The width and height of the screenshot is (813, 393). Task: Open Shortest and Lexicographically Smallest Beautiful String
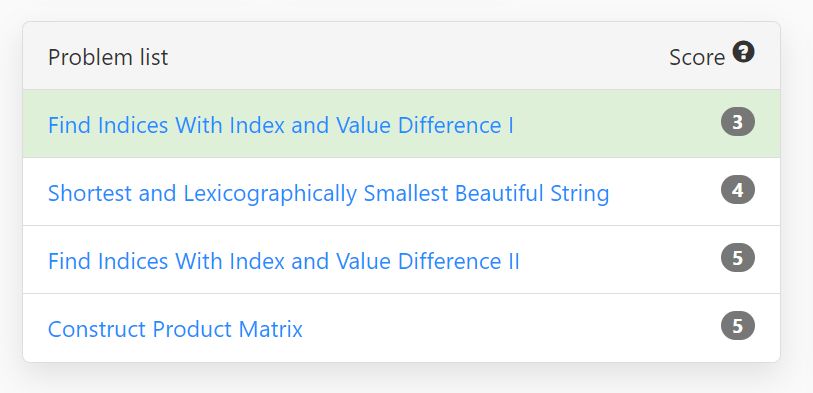(x=328, y=193)
